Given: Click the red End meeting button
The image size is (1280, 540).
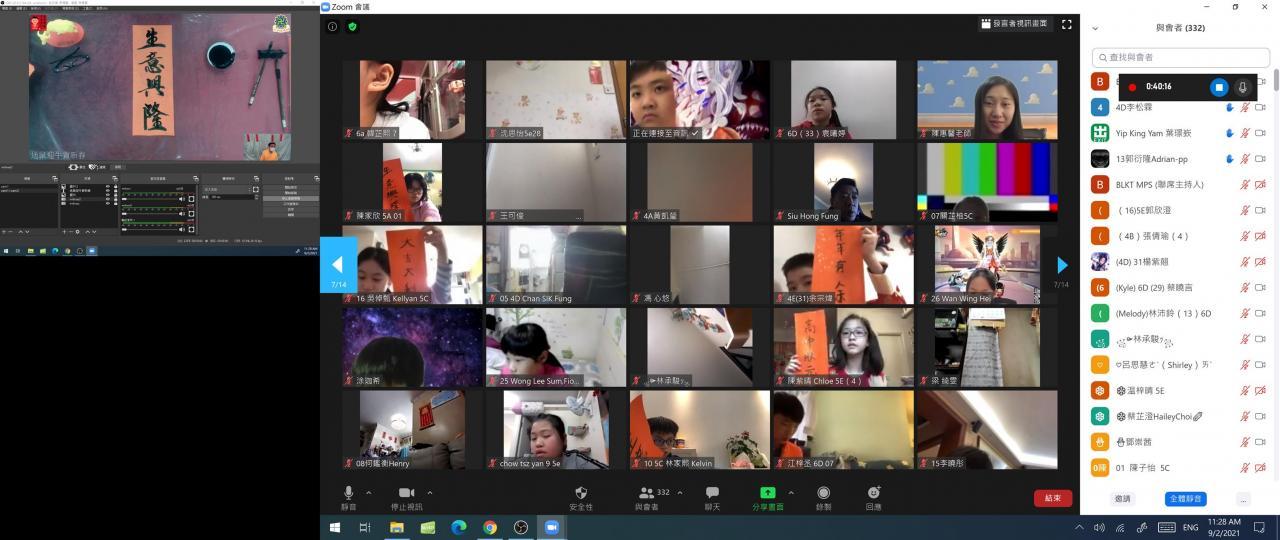Looking at the screenshot, I should 1052,498.
